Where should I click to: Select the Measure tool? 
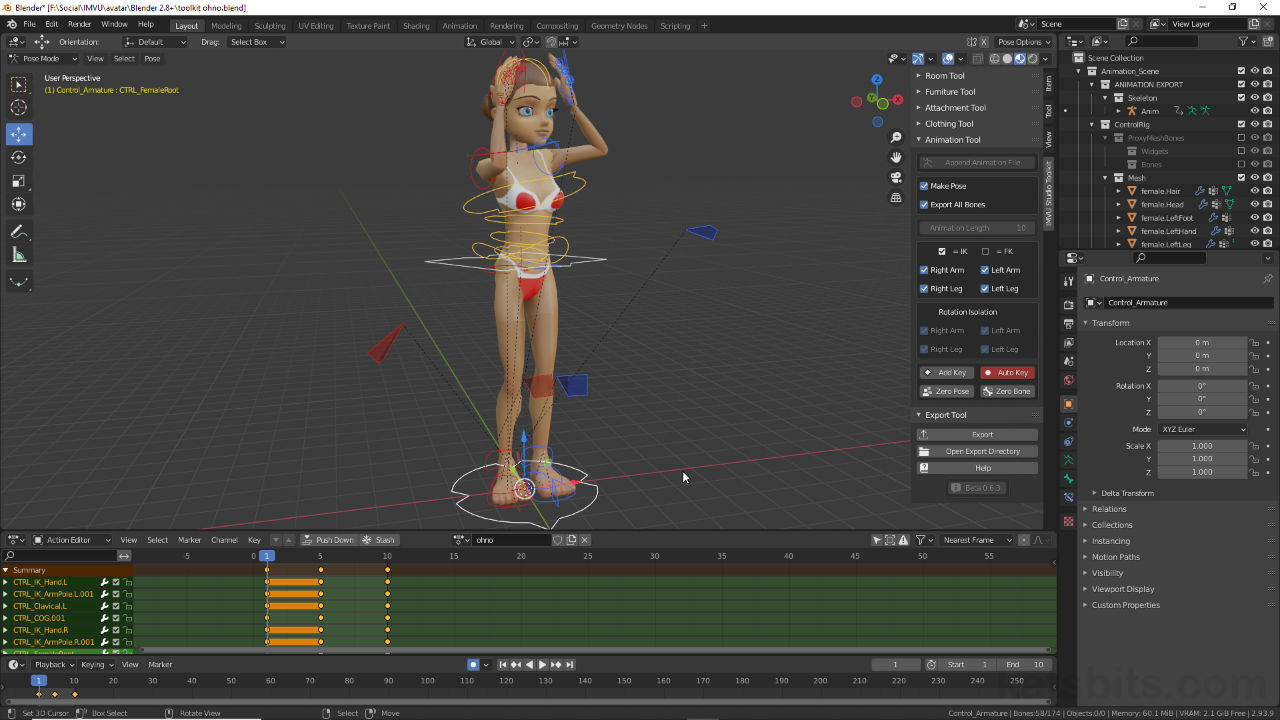(19, 255)
